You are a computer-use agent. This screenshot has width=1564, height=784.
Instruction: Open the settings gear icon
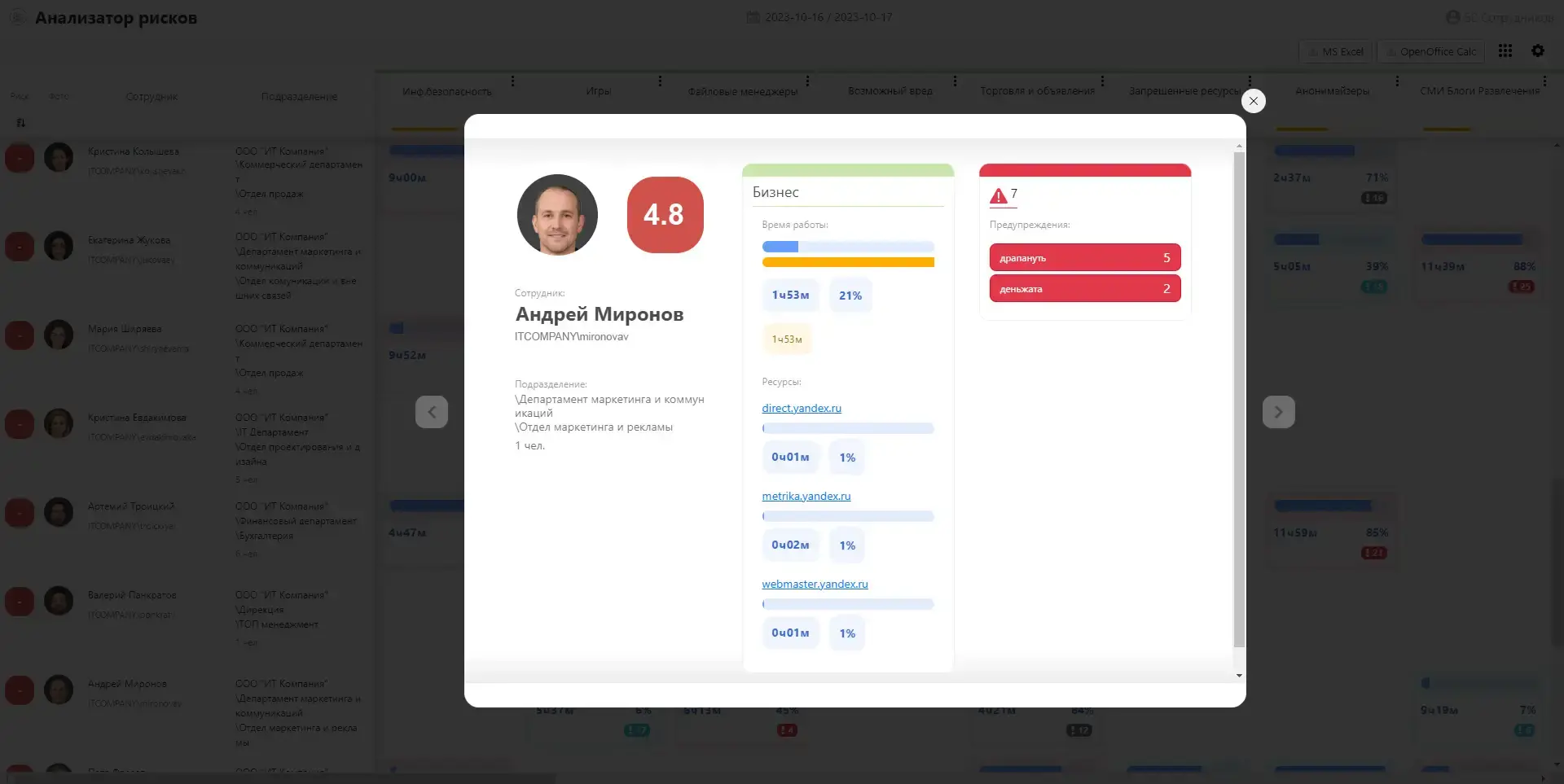pyautogui.click(x=1537, y=50)
